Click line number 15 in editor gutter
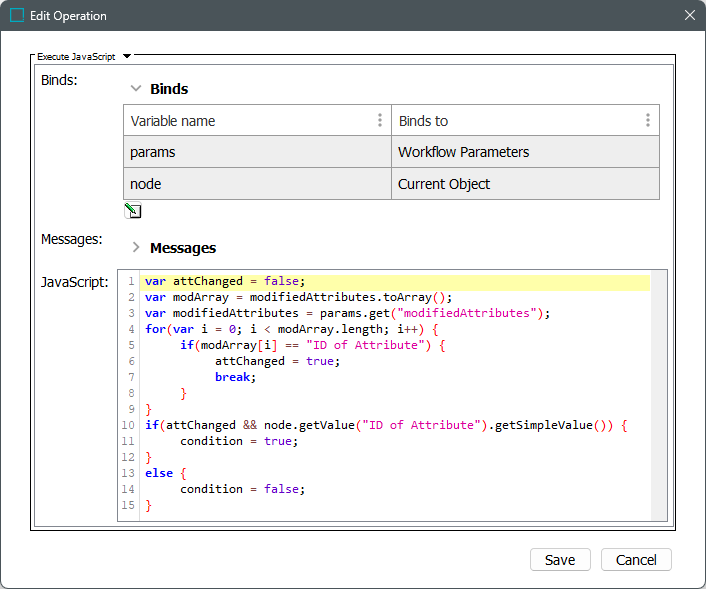 tap(130, 505)
